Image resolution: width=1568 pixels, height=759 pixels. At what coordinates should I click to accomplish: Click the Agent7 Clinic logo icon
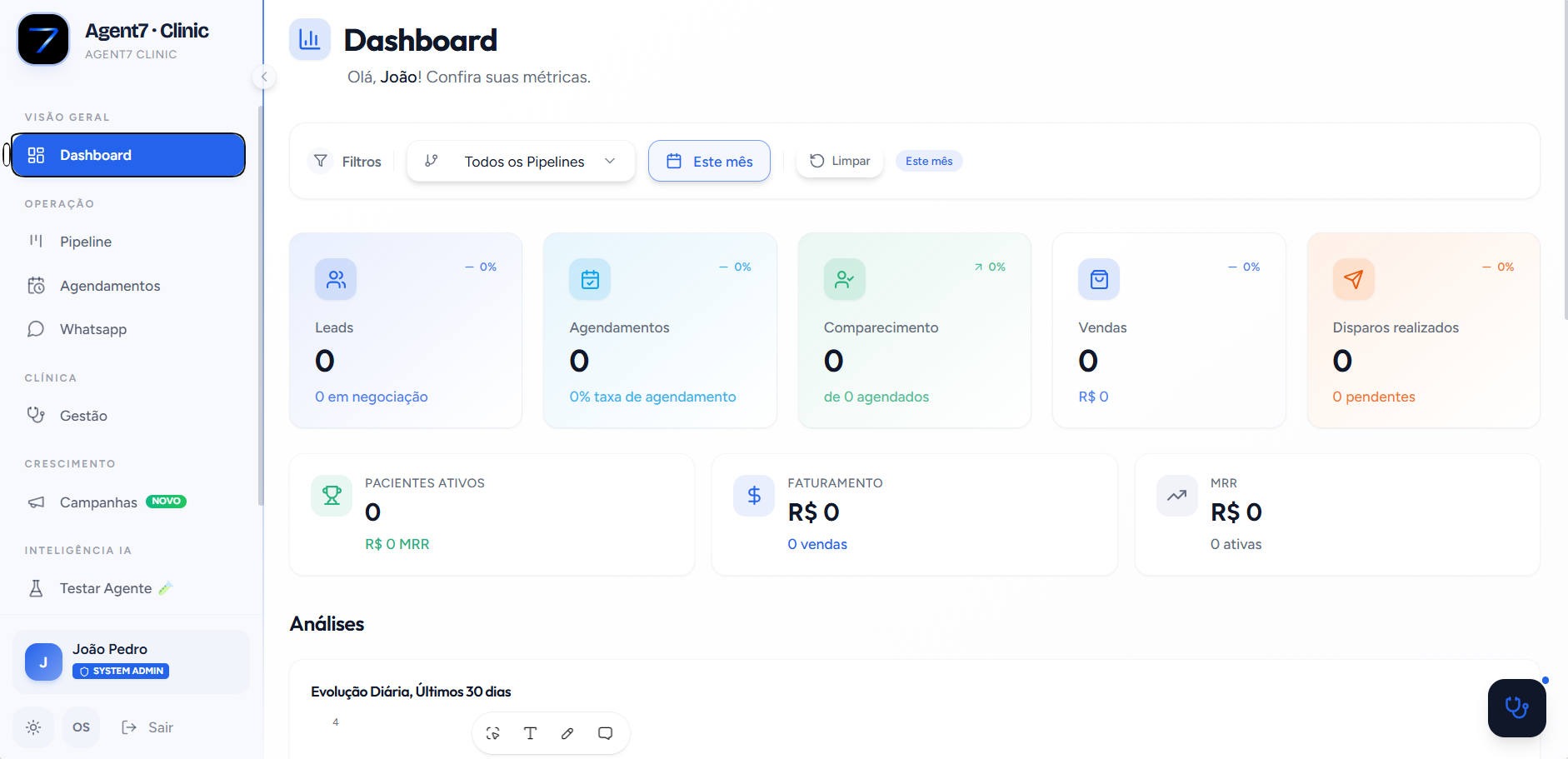(43, 39)
